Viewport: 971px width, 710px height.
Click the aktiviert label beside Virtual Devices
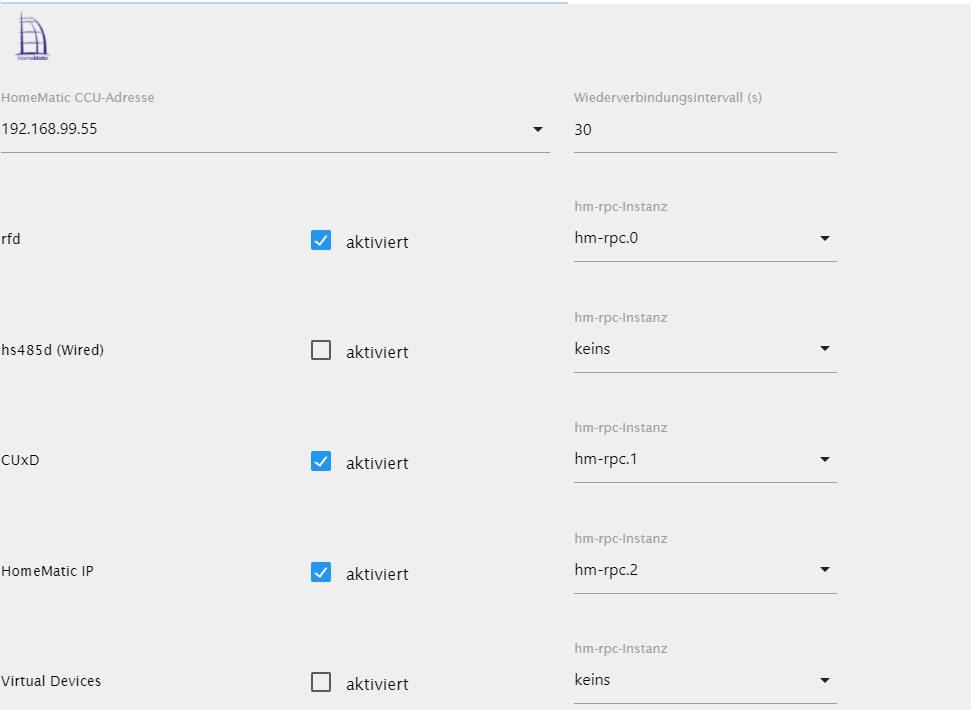[377, 684]
